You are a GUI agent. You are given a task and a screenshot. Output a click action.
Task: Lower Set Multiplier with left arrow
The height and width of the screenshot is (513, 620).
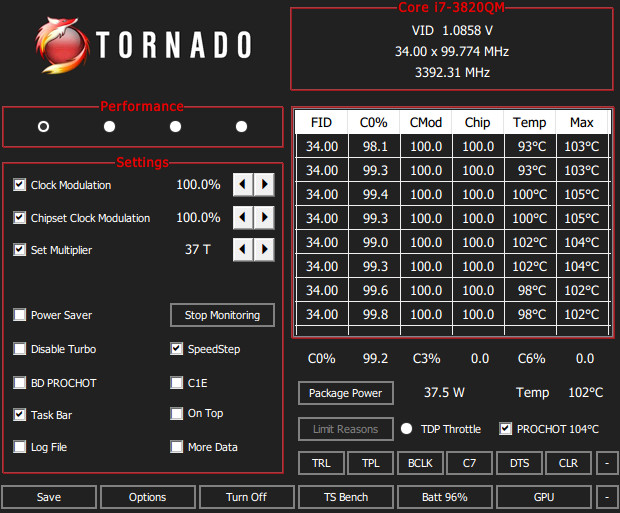[243, 249]
